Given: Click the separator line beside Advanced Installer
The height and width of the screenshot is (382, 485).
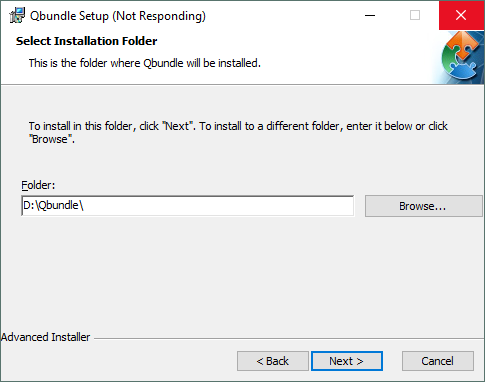Looking at the screenshot, I should tap(289, 339).
